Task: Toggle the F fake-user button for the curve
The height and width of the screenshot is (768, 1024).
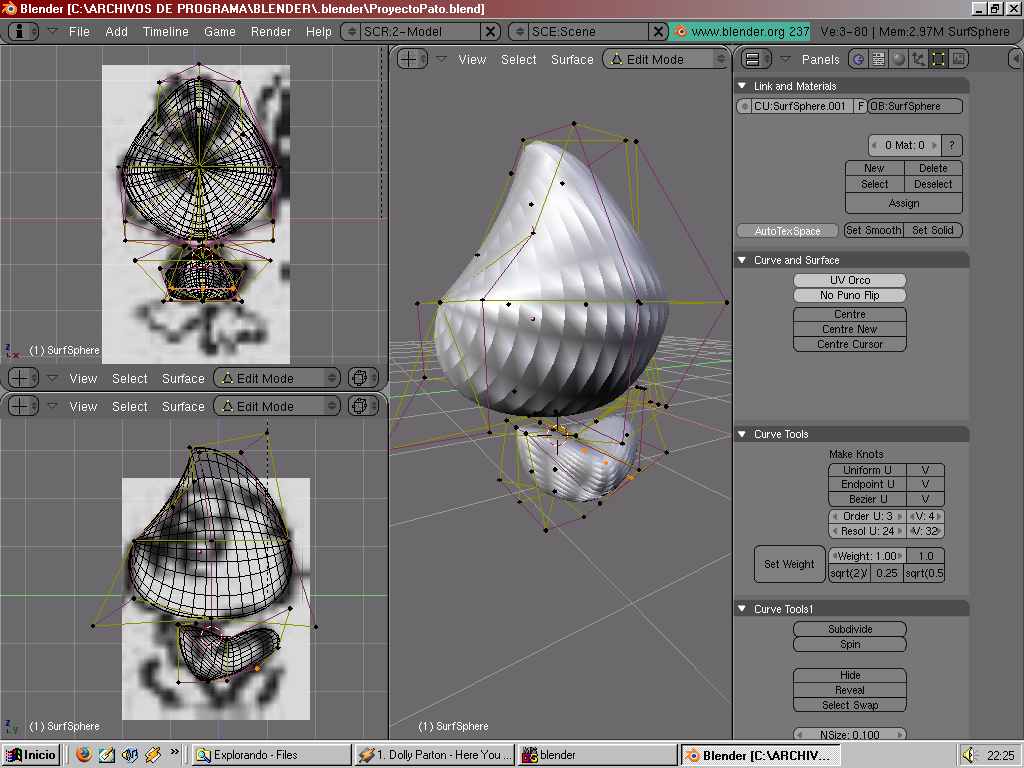Action: point(861,106)
